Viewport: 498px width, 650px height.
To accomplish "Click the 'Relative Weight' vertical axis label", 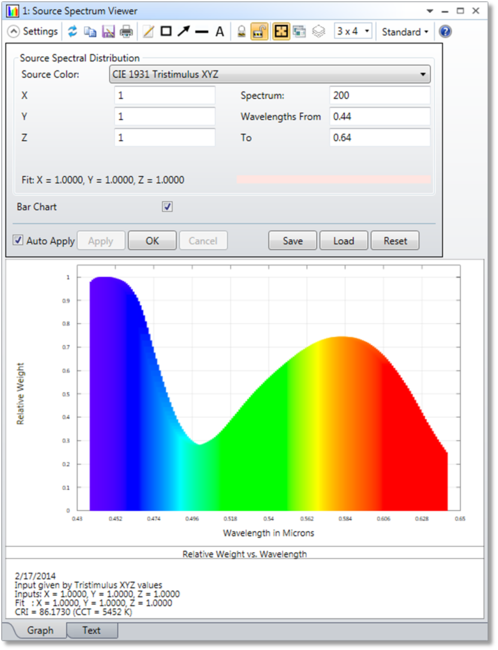I will pos(20,394).
